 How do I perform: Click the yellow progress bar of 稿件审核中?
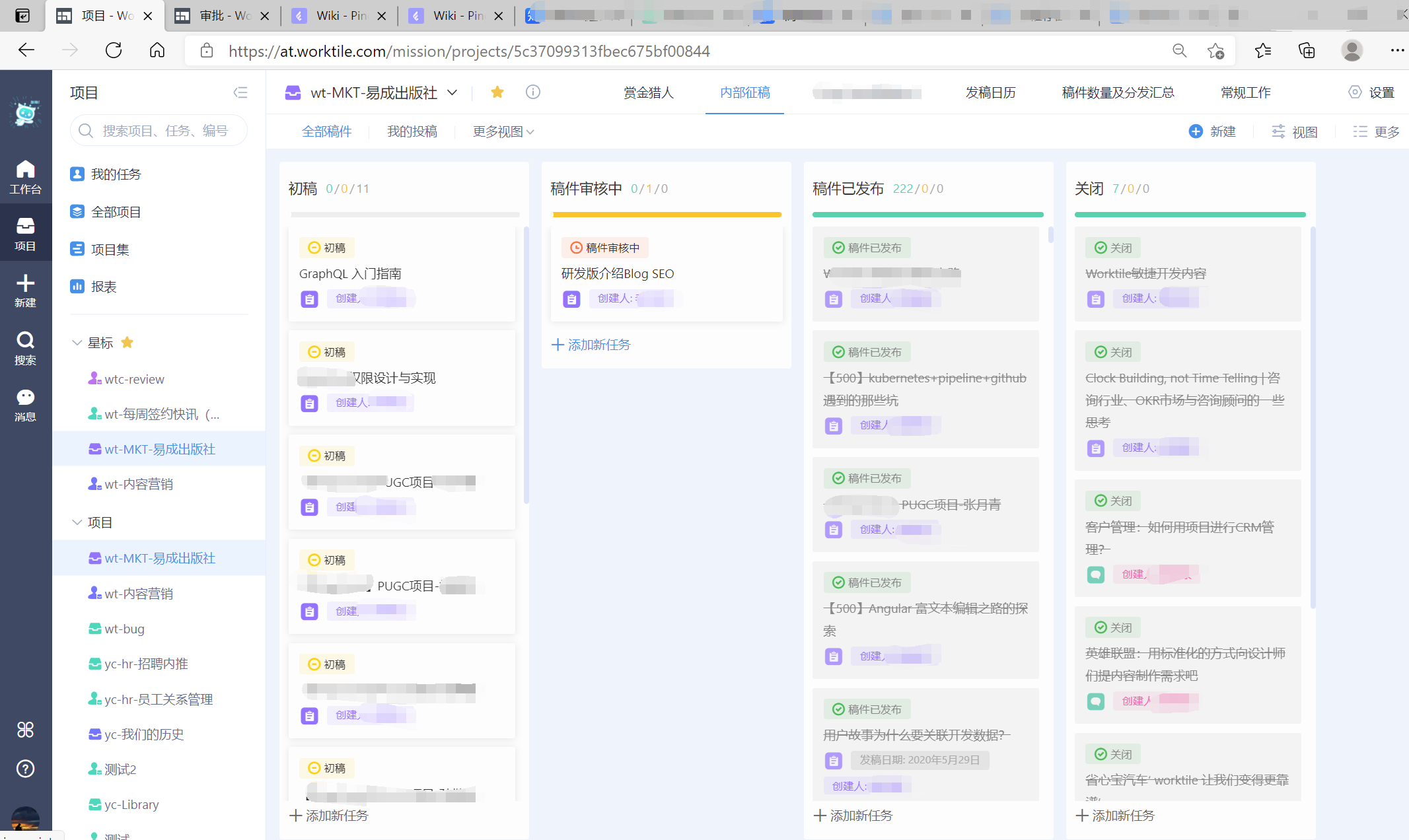tap(667, 215)
